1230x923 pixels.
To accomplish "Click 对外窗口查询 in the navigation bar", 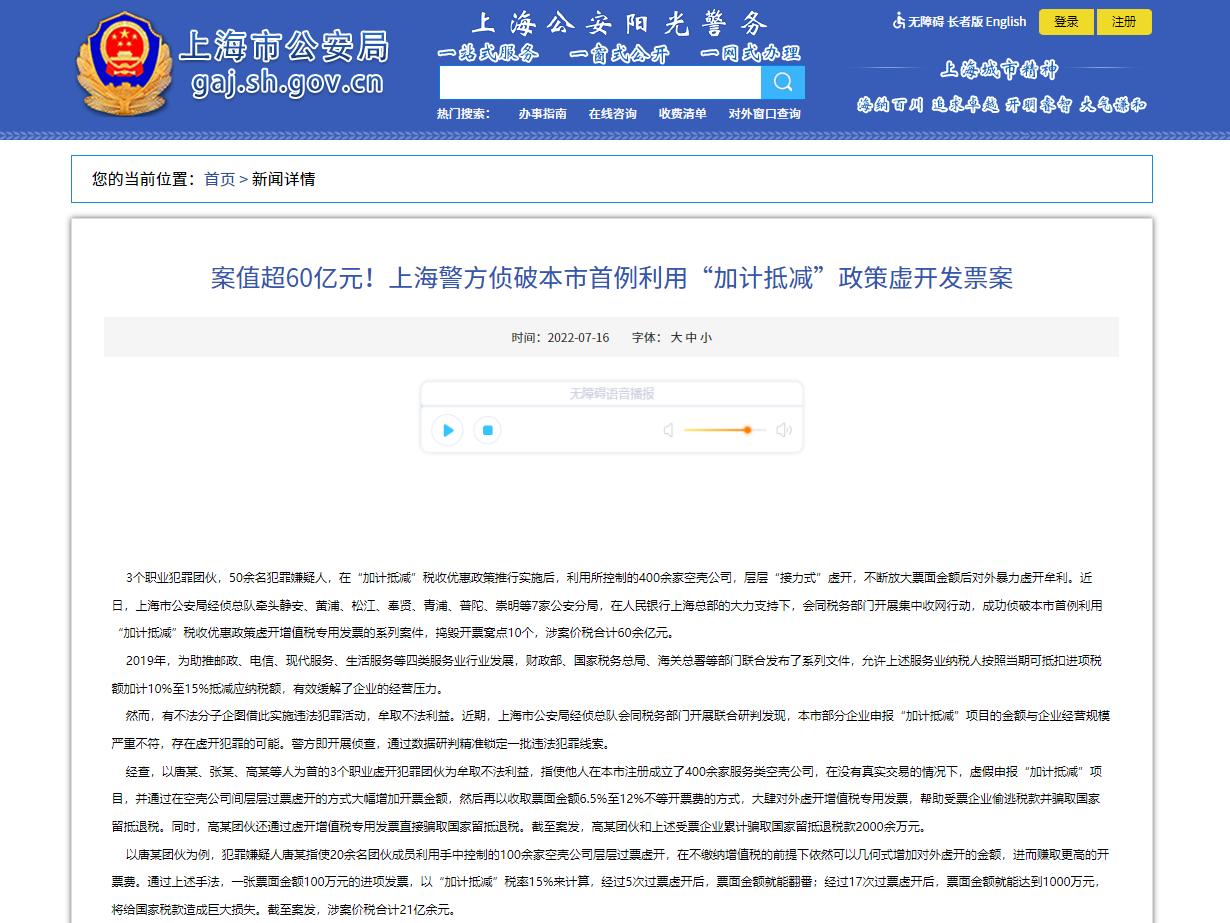I will tap(766, 113).
